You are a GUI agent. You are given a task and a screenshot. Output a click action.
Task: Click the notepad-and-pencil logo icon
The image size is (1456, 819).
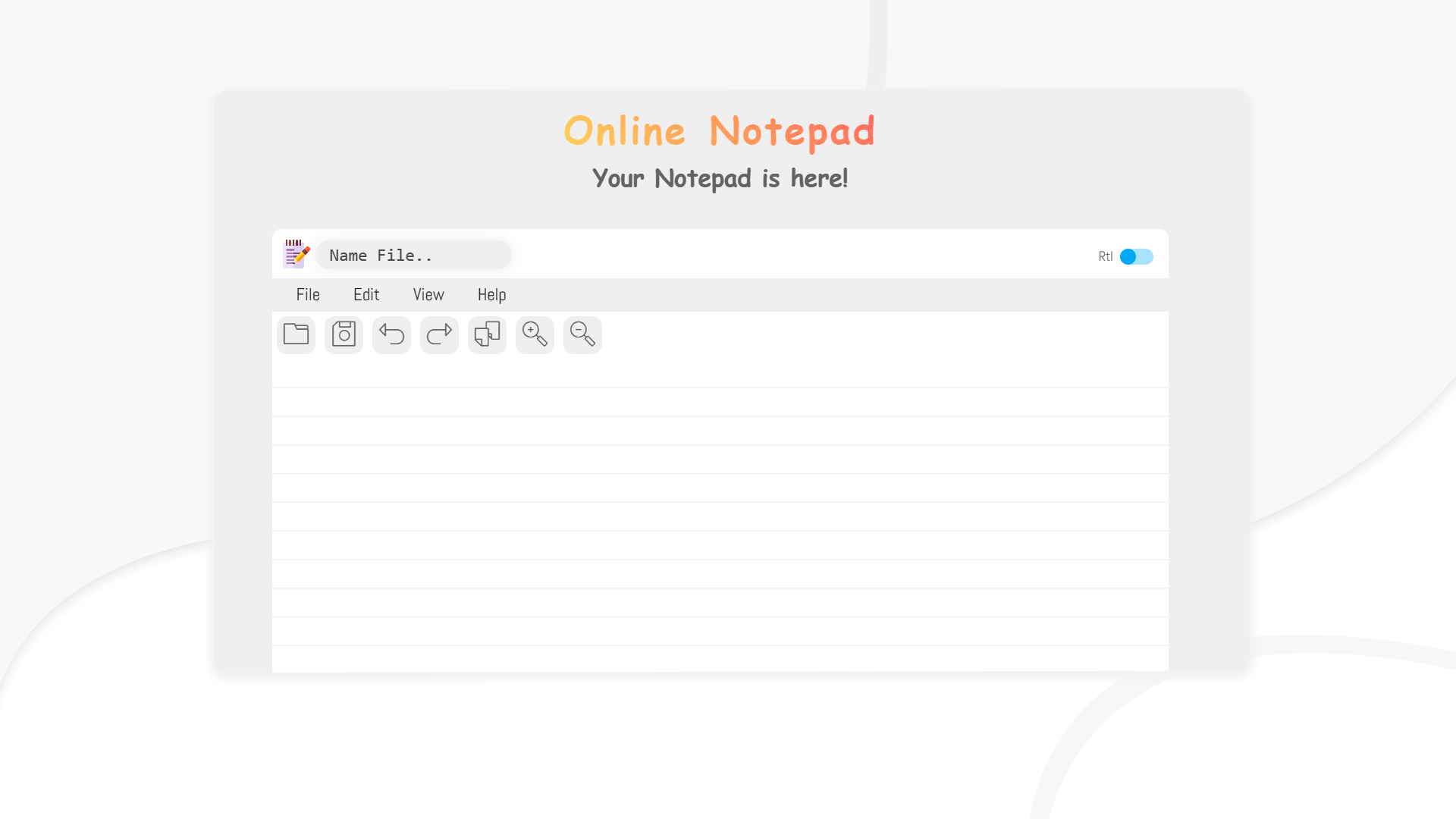296,254
